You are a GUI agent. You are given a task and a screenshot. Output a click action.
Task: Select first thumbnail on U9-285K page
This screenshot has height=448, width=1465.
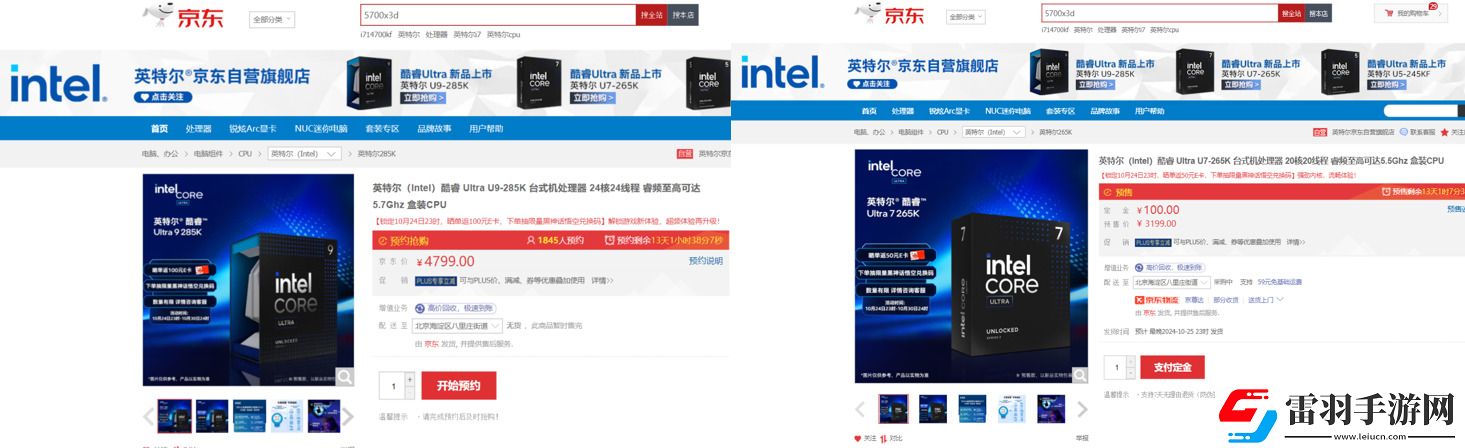[175, 416]
